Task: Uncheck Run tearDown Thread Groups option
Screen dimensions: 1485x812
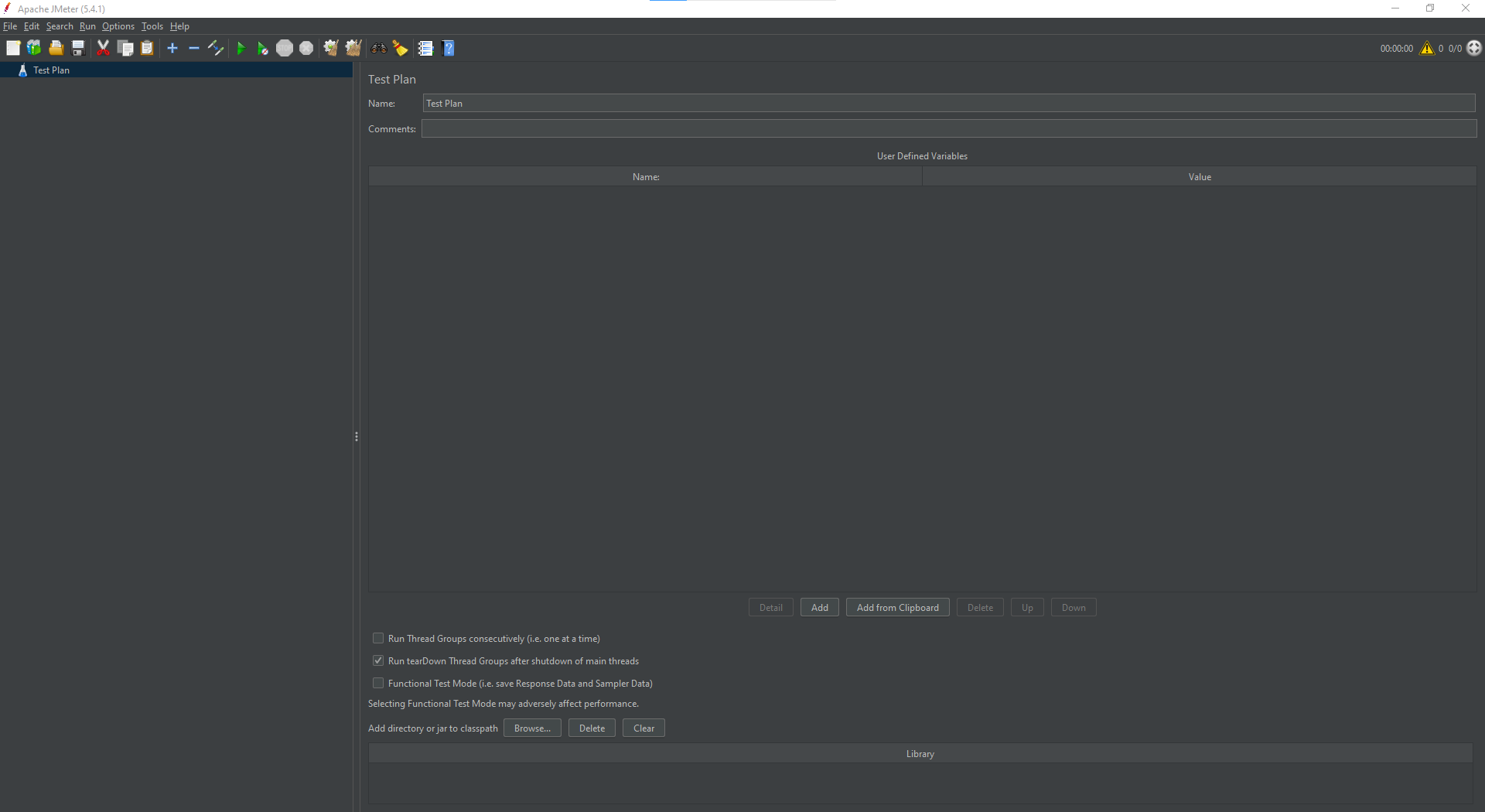Action: (378, 660)
